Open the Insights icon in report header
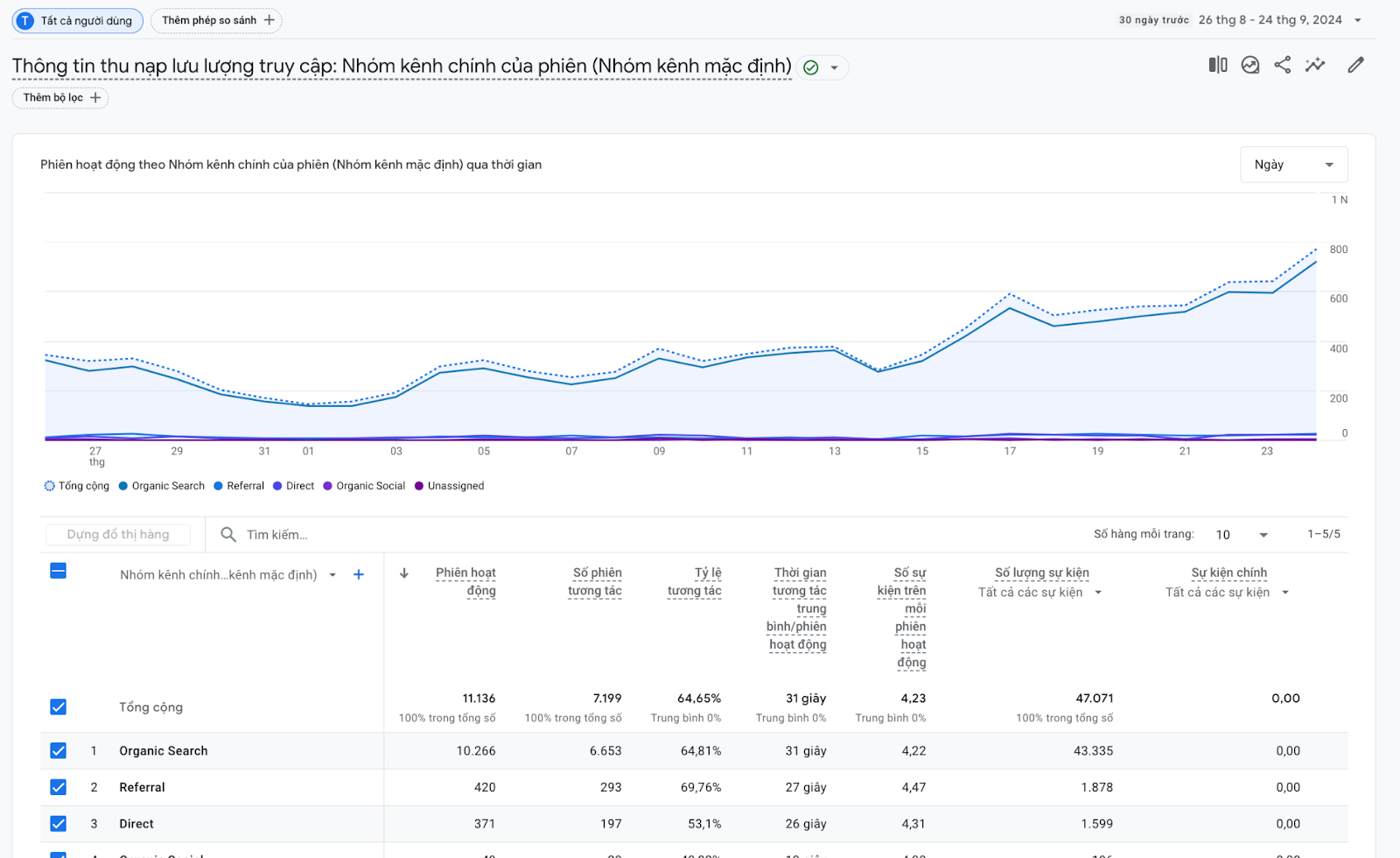The height and width of the screenshot is (858, 1400). coord(1250,65)
